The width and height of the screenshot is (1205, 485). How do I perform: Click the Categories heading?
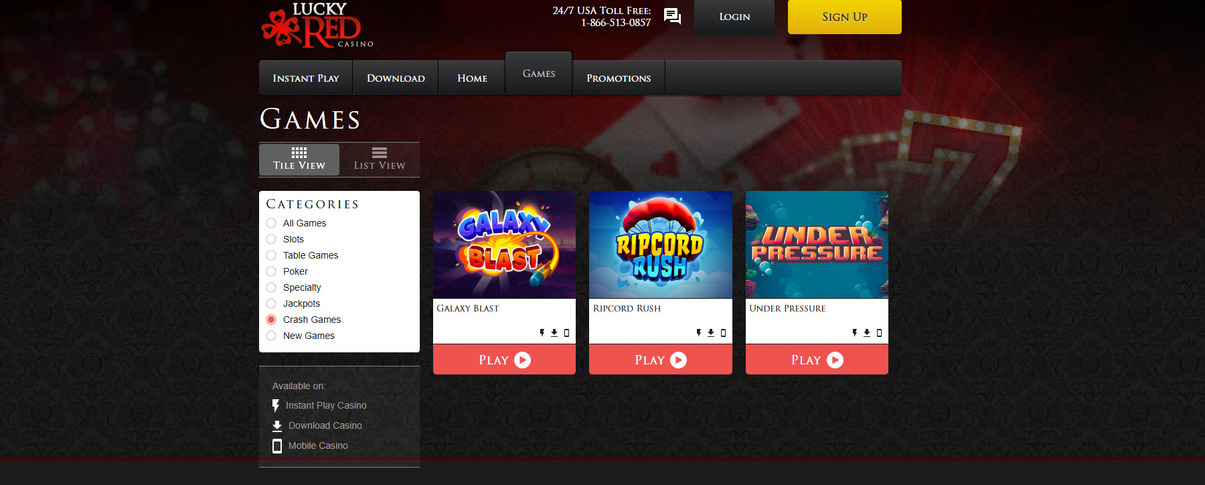312,204
